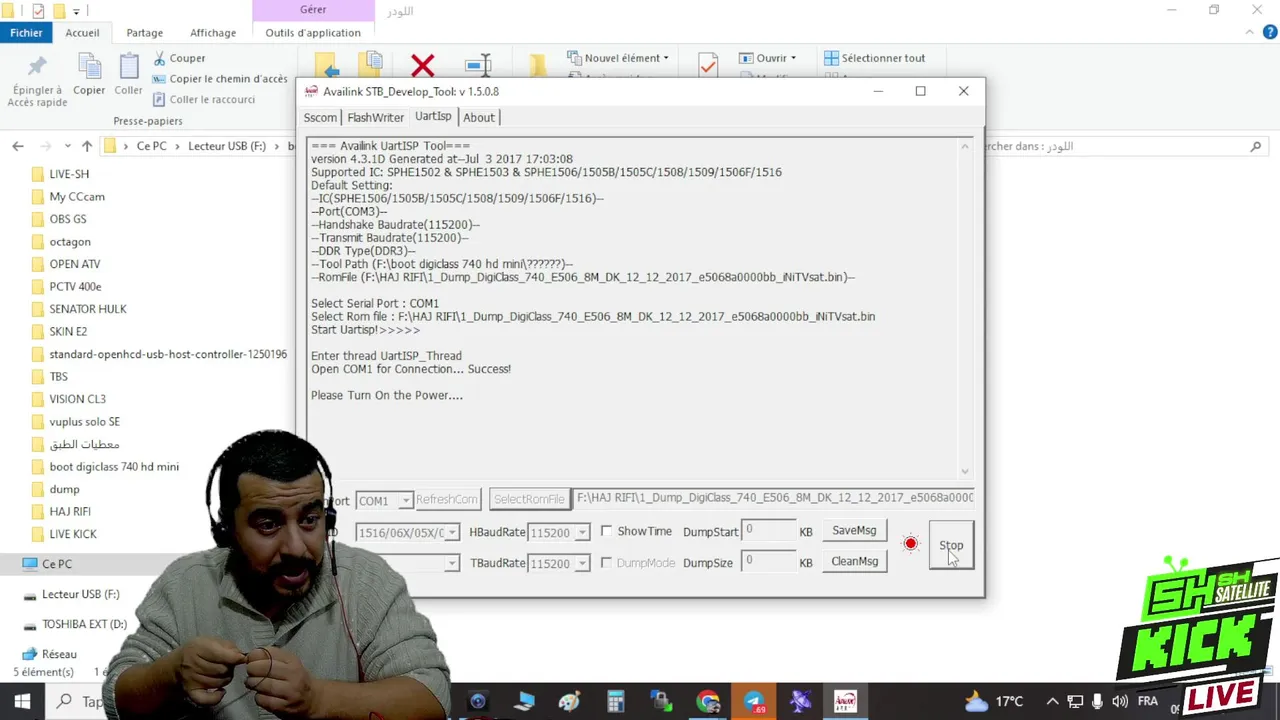Click the SelectRomFile button
1280x720 pixels.
pos(529,499)
